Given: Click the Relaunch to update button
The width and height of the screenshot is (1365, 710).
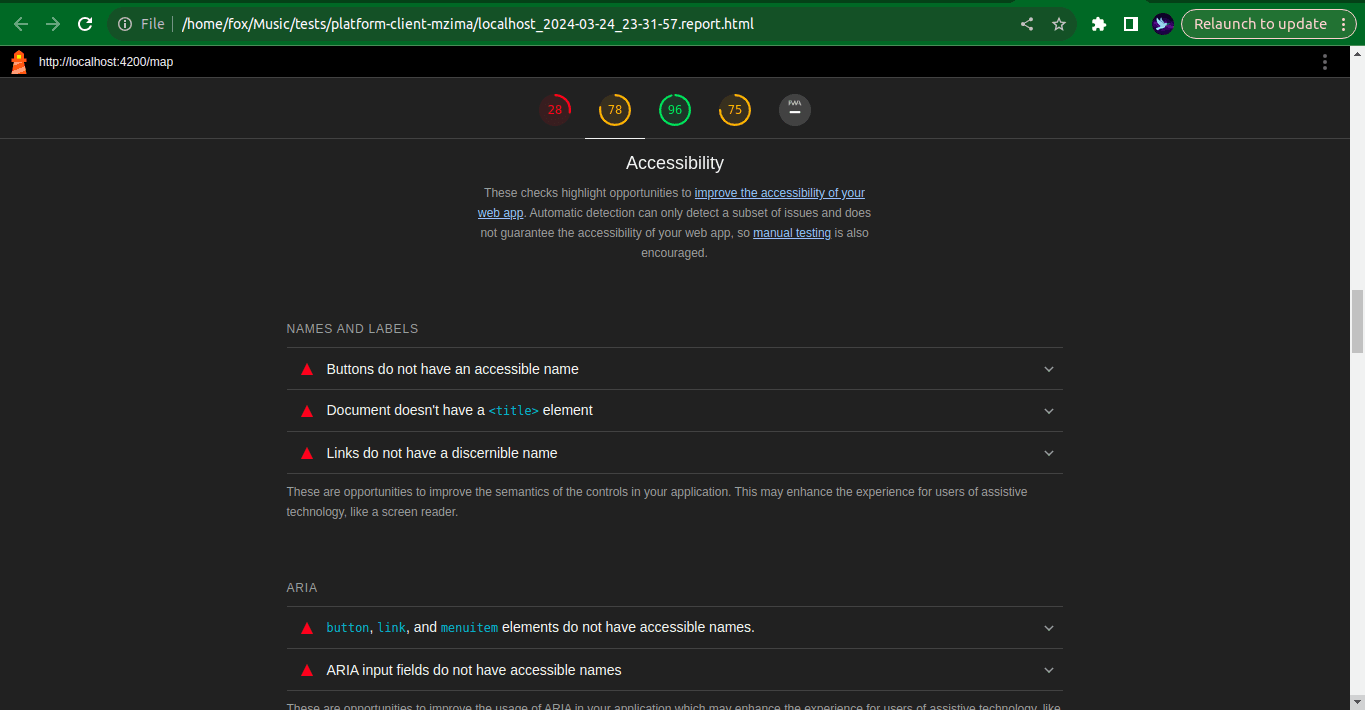Looking at the screenshot, I should pyautogui.click(x=1260, y=24).
